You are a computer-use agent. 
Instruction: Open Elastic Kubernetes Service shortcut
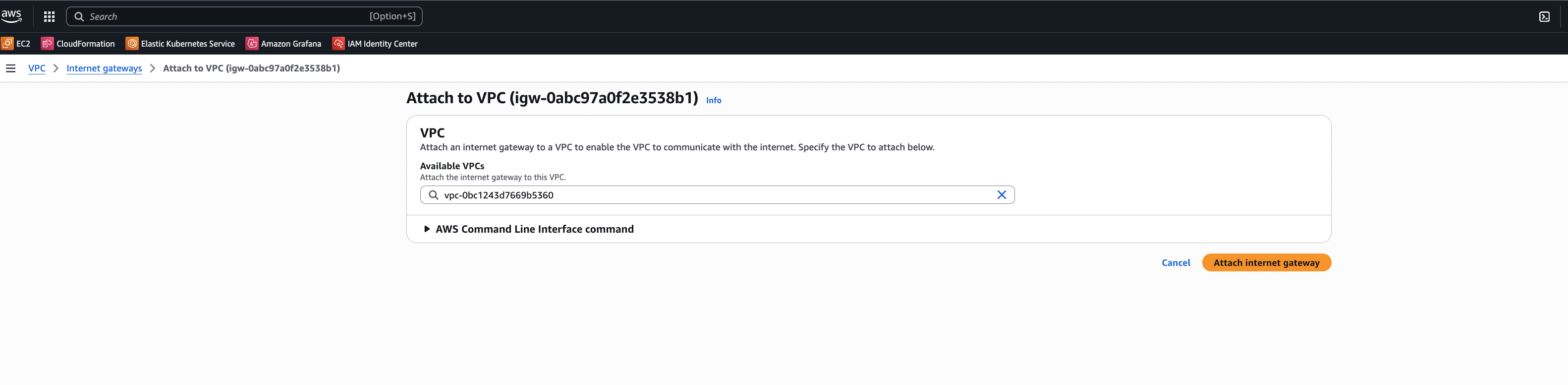[x=180, y=44]
